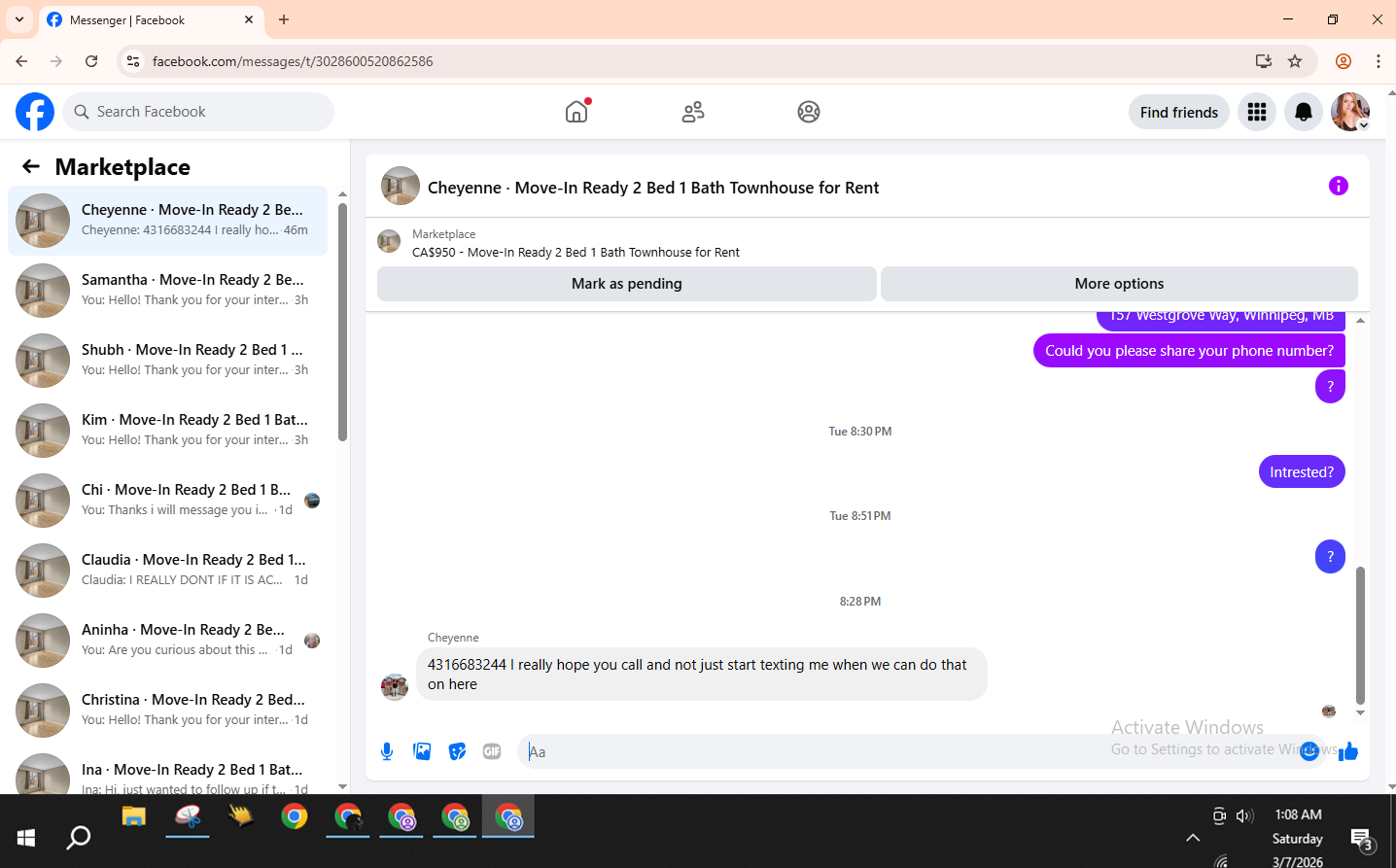Click the Mark as pending button
This screenshot has height=868, width=1396.
(x=627, y=284)
